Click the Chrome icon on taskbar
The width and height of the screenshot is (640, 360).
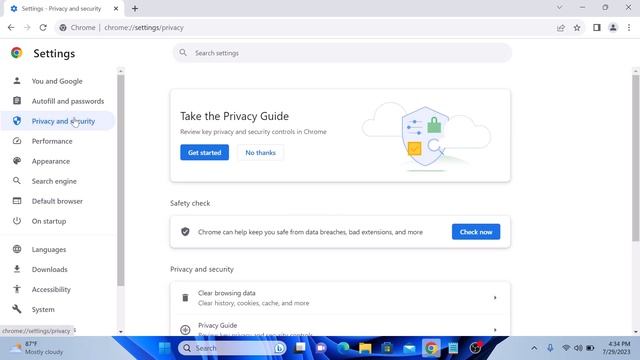pos(431,348)
